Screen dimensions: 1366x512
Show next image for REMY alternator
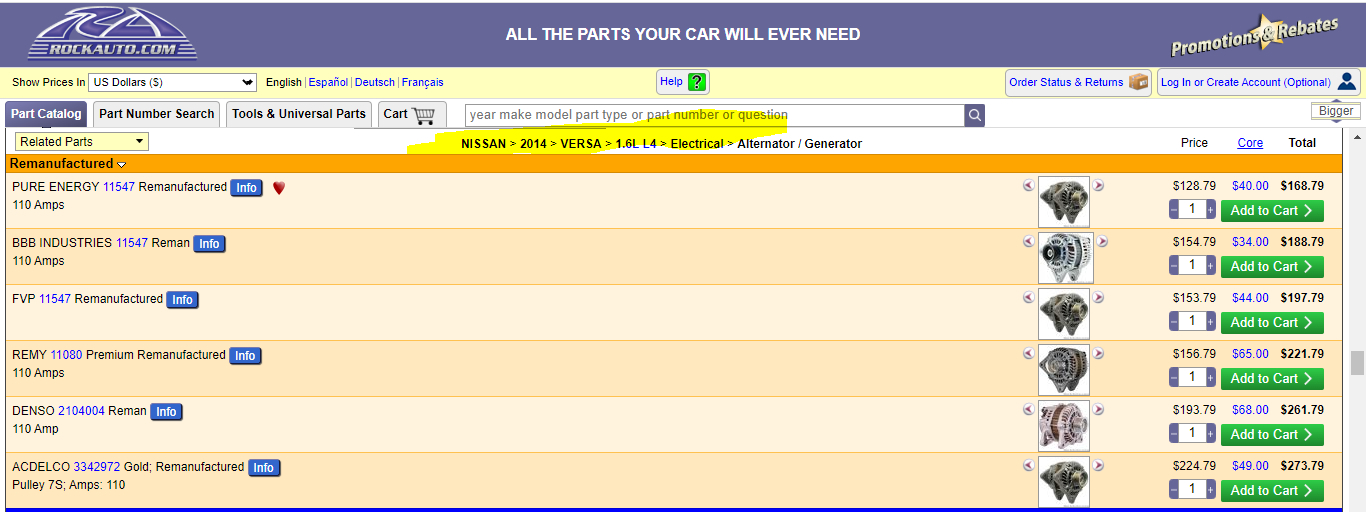click(x=1099, y=353)
